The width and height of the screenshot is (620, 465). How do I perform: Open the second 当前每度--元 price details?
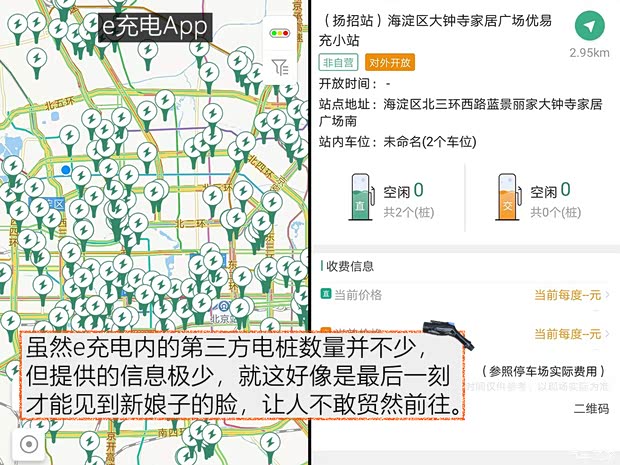pos(571,334)
